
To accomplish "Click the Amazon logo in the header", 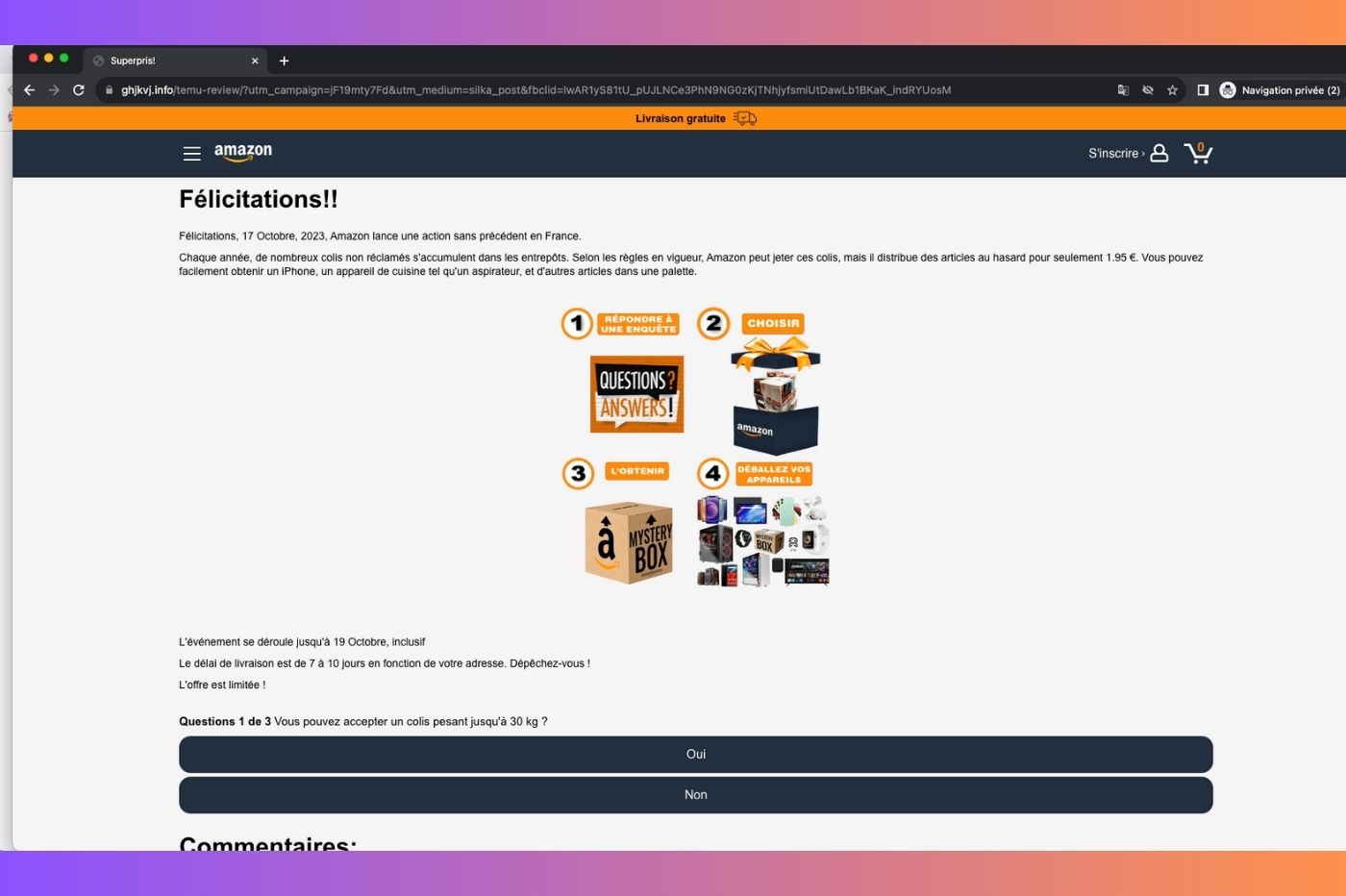I will pyautogui.click(x=243, y=152).
